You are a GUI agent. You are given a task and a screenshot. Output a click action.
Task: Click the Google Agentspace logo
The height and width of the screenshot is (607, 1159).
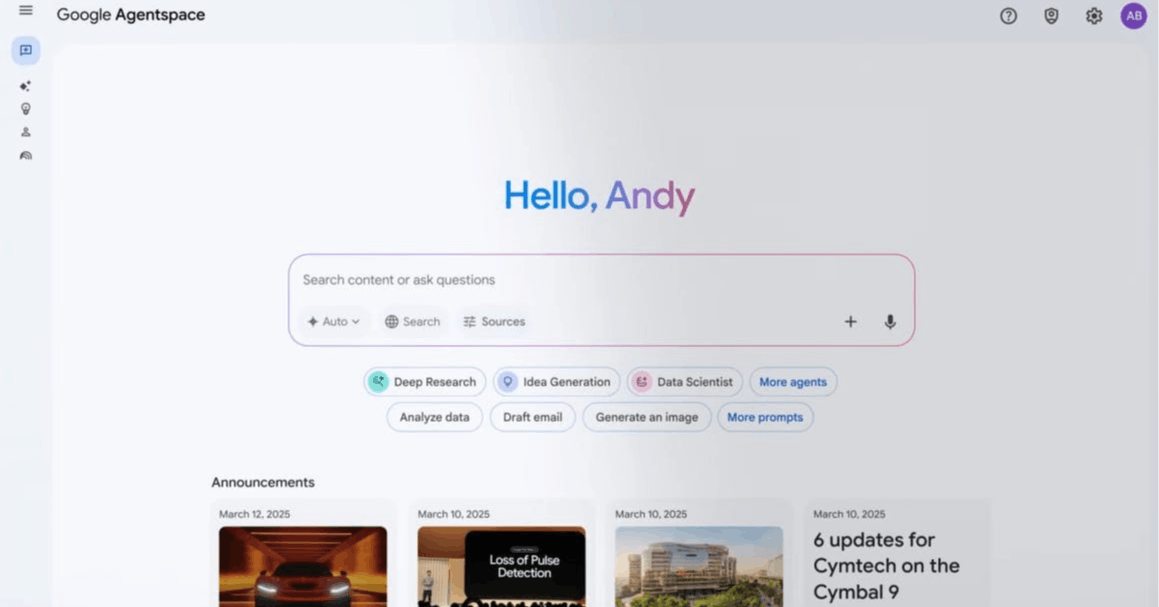tap(131, 15)
